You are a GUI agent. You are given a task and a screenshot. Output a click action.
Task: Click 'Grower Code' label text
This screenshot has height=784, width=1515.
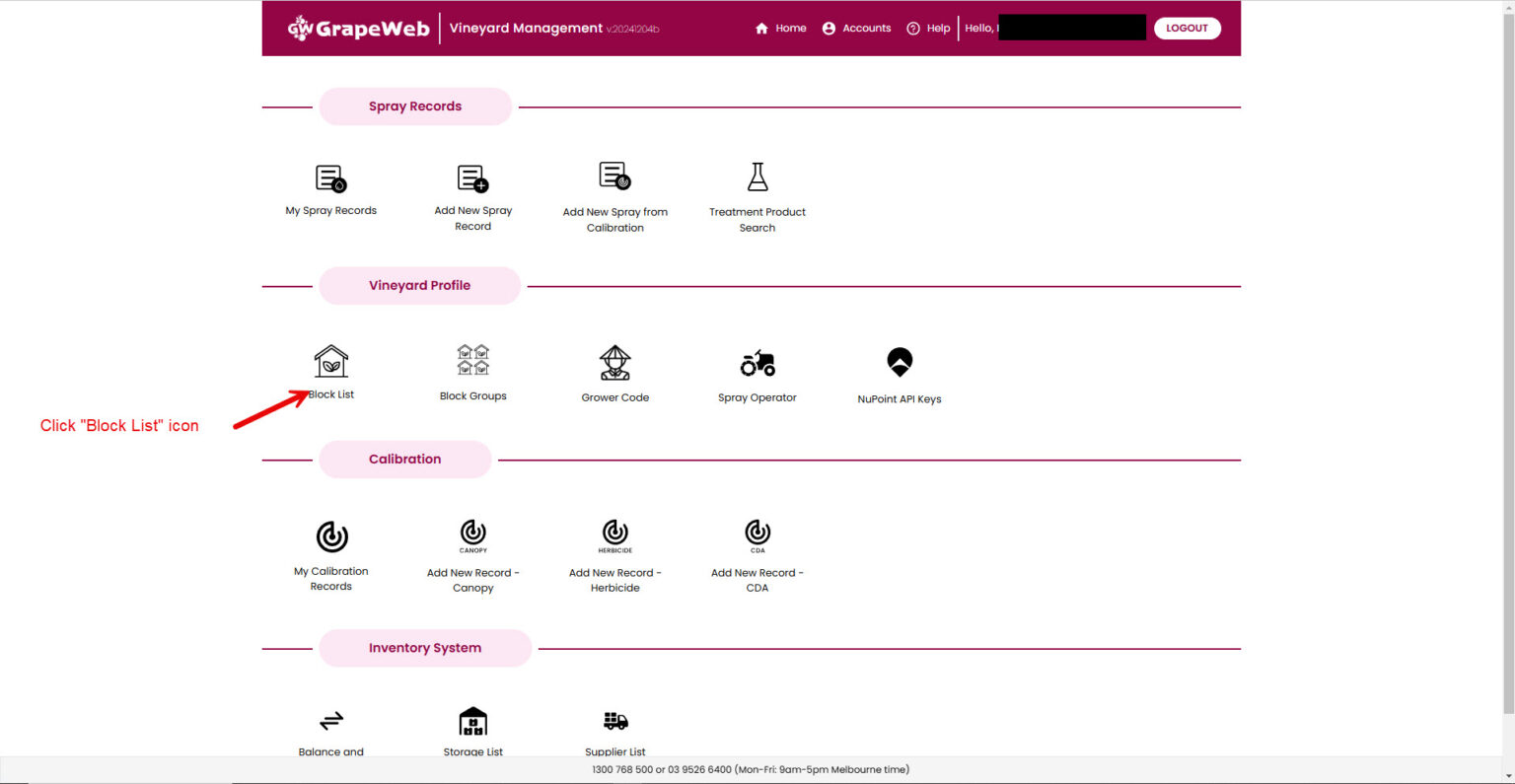click(614, 398)
